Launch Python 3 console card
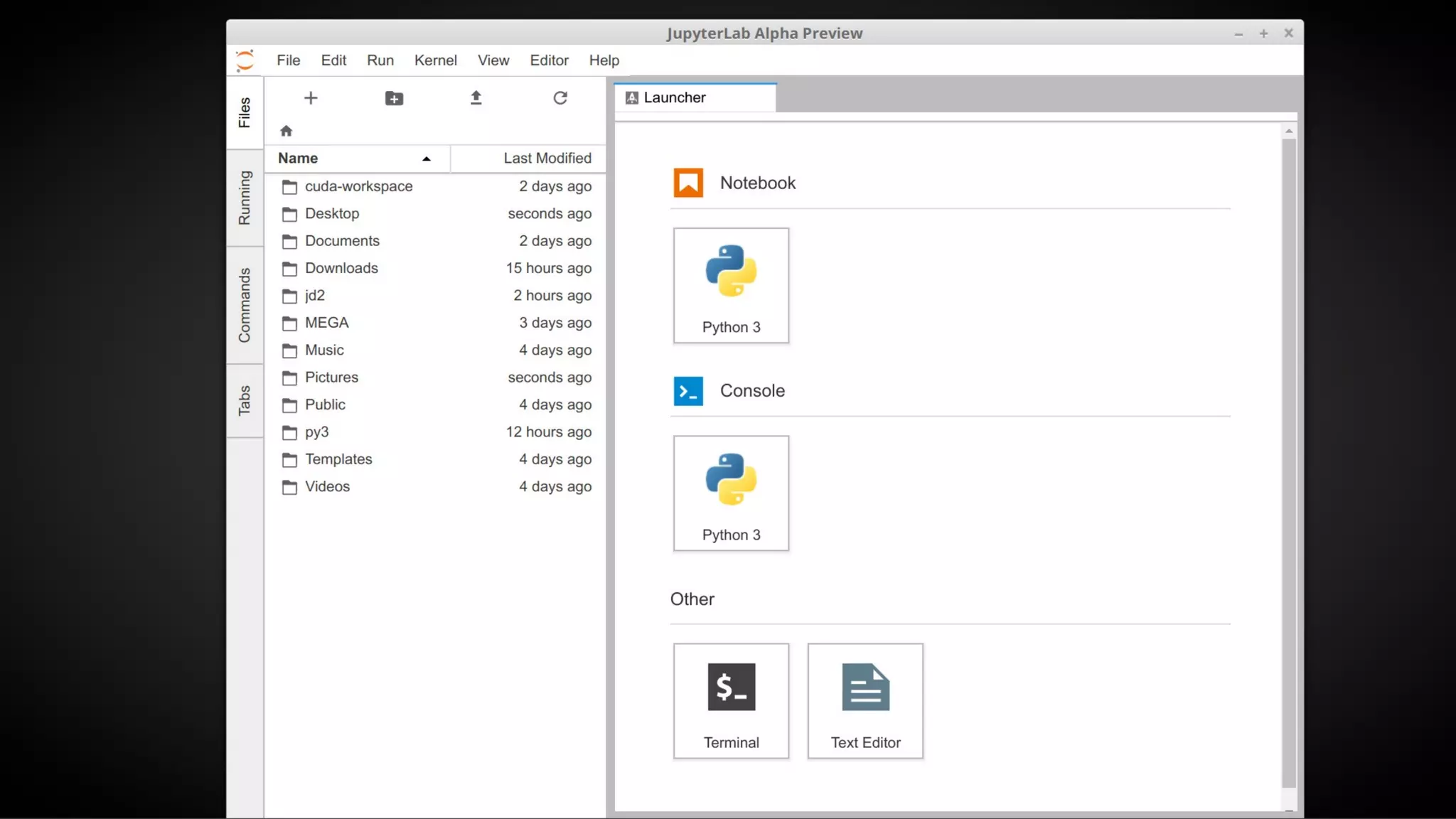Viewport: 1456px width, 819px height. pos(731,493)
